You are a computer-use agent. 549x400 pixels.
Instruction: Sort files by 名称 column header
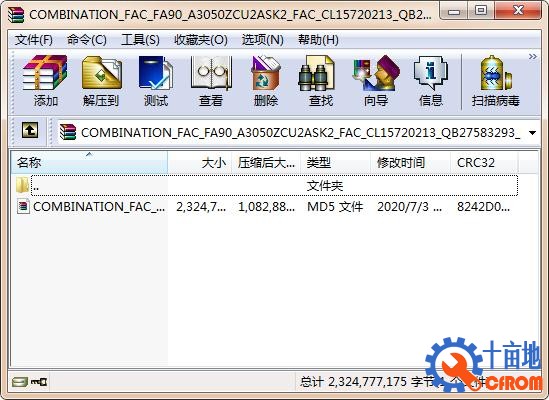pos(89,162)
